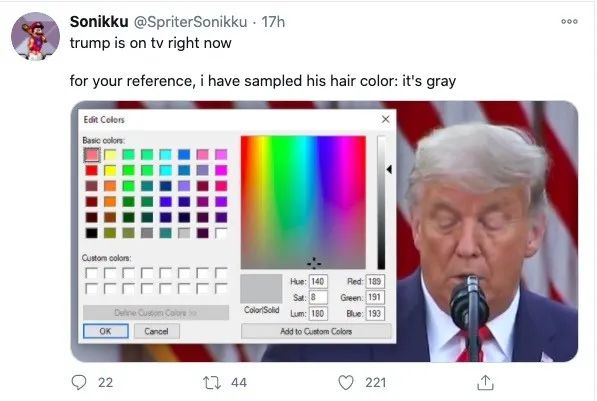The width and height of the screenshot is (597, 401).
Task: Retweet using the icon showing 44
Action: point(212,383)
